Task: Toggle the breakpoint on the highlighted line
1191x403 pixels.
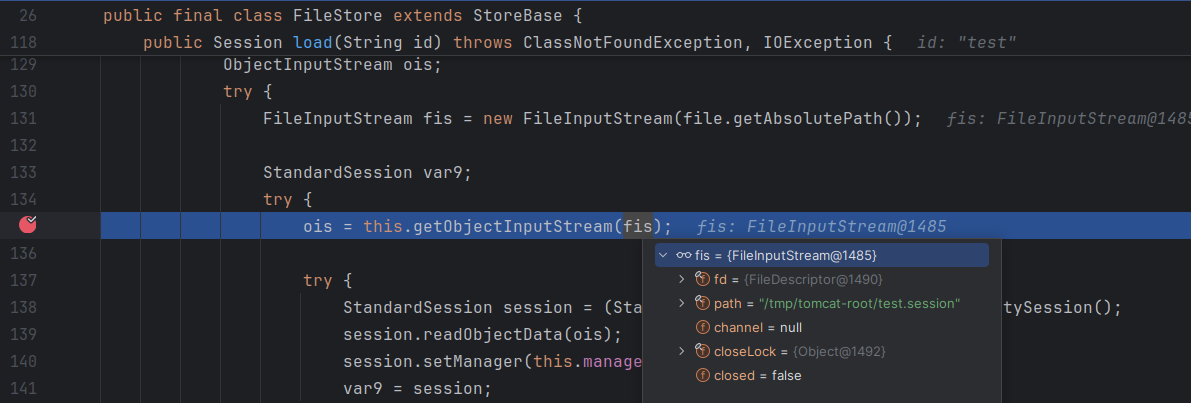Action: pos(28,224)
